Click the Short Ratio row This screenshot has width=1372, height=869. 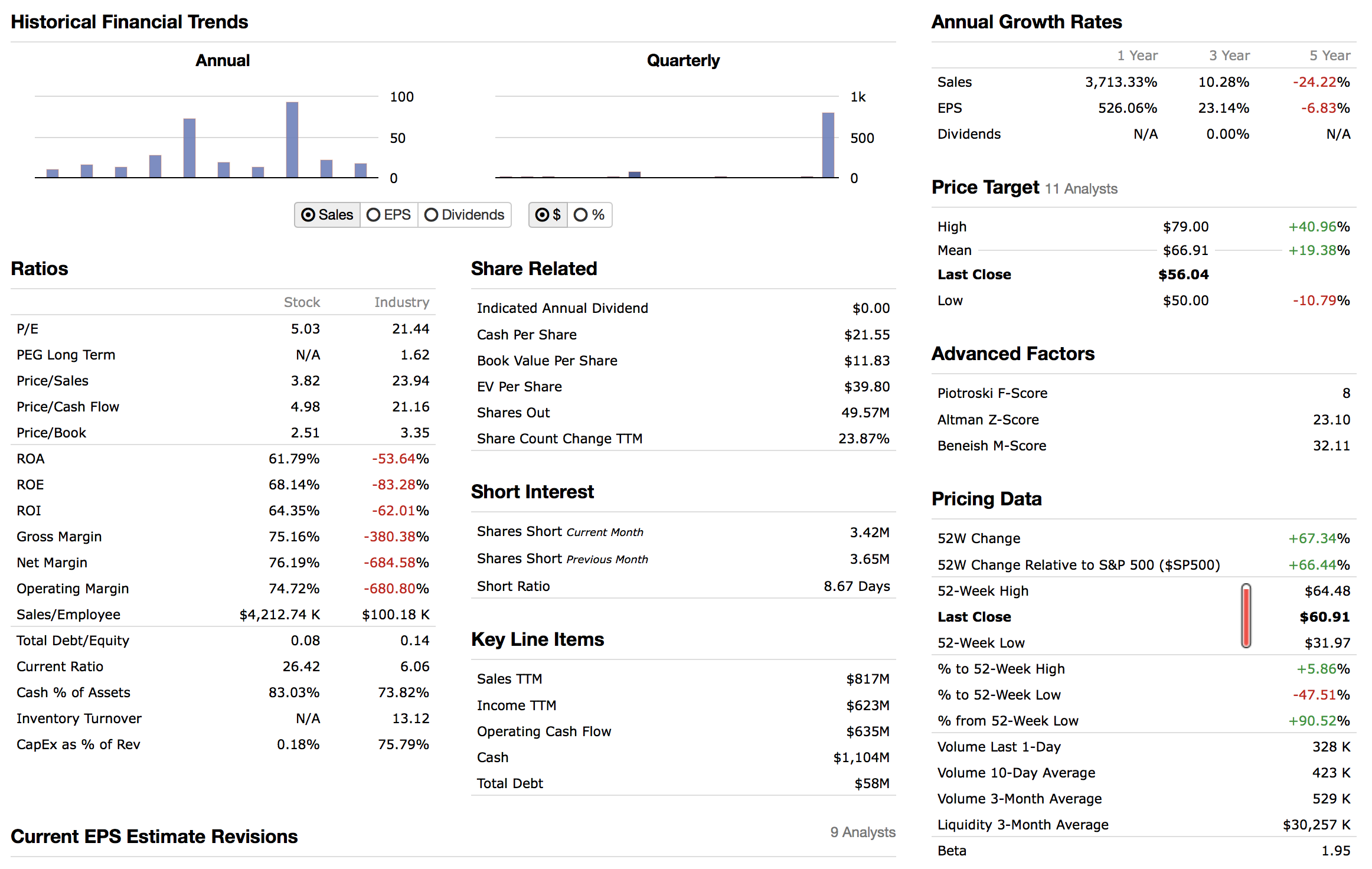[x=513, y=586]
